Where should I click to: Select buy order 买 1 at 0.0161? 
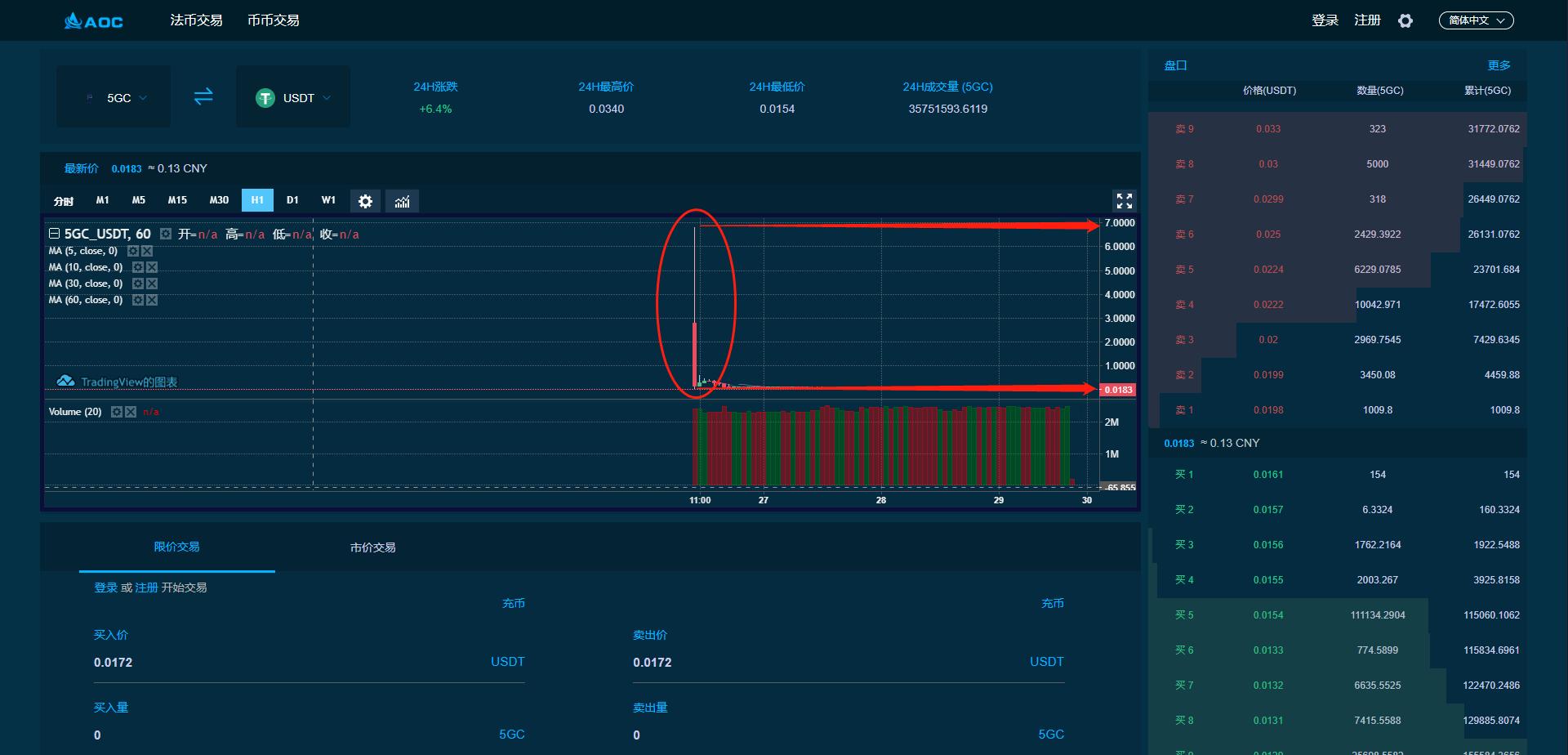point(1338,475)
